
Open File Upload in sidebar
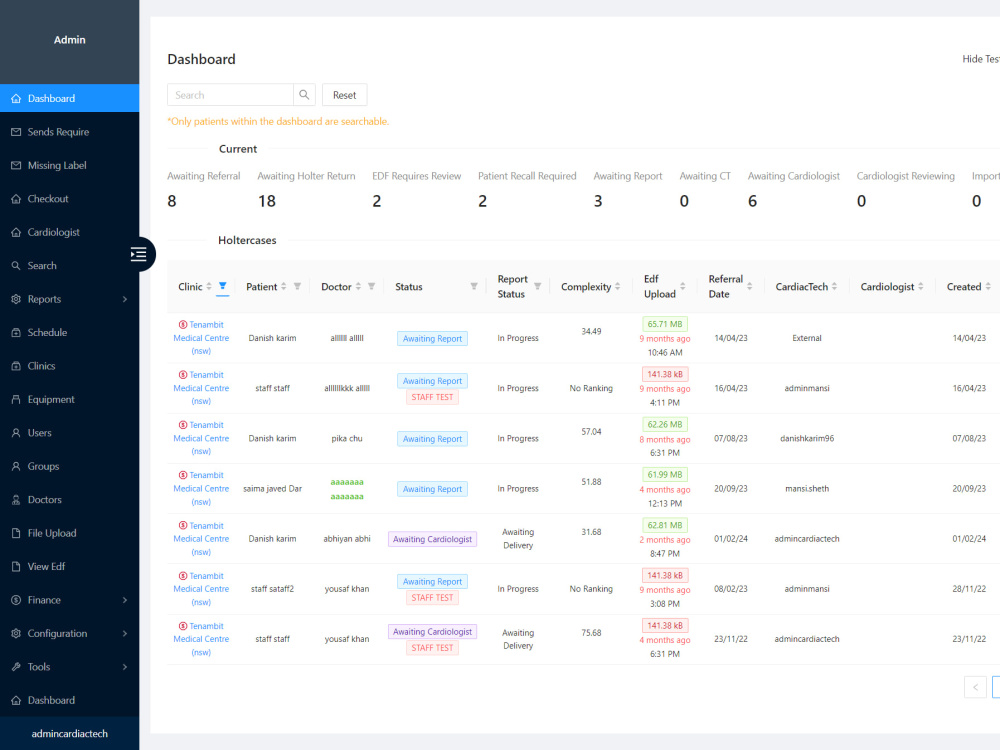click(70, 533)
